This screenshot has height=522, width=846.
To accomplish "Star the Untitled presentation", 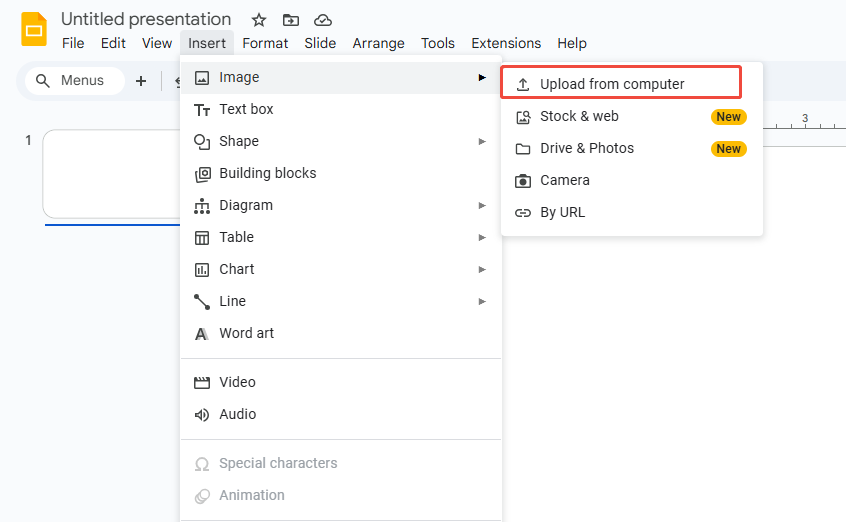I will pos(259,20).
